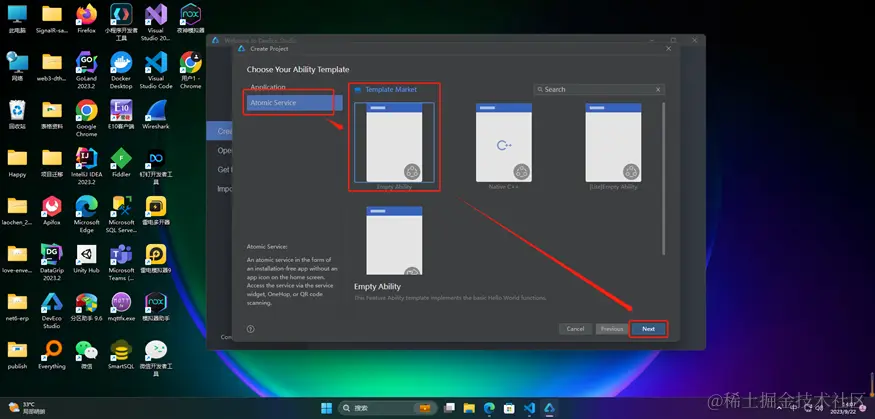Open the E10客户端 shortcut
The image size is (875, 419).
(x=121, y=114)
